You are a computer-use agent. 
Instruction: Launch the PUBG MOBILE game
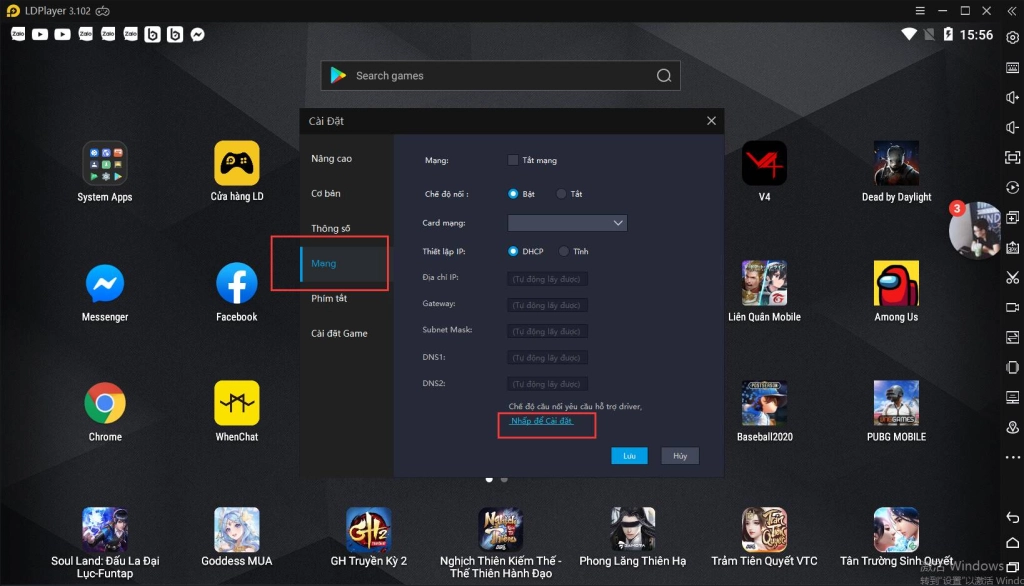896,404
